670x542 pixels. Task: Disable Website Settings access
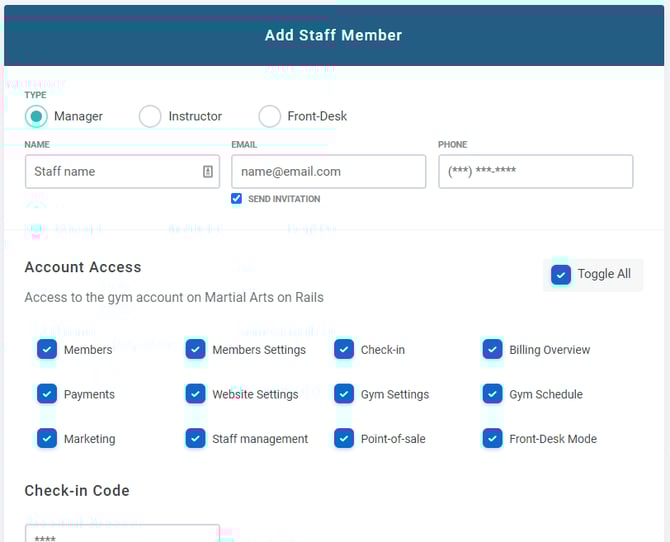pos(195,394)
